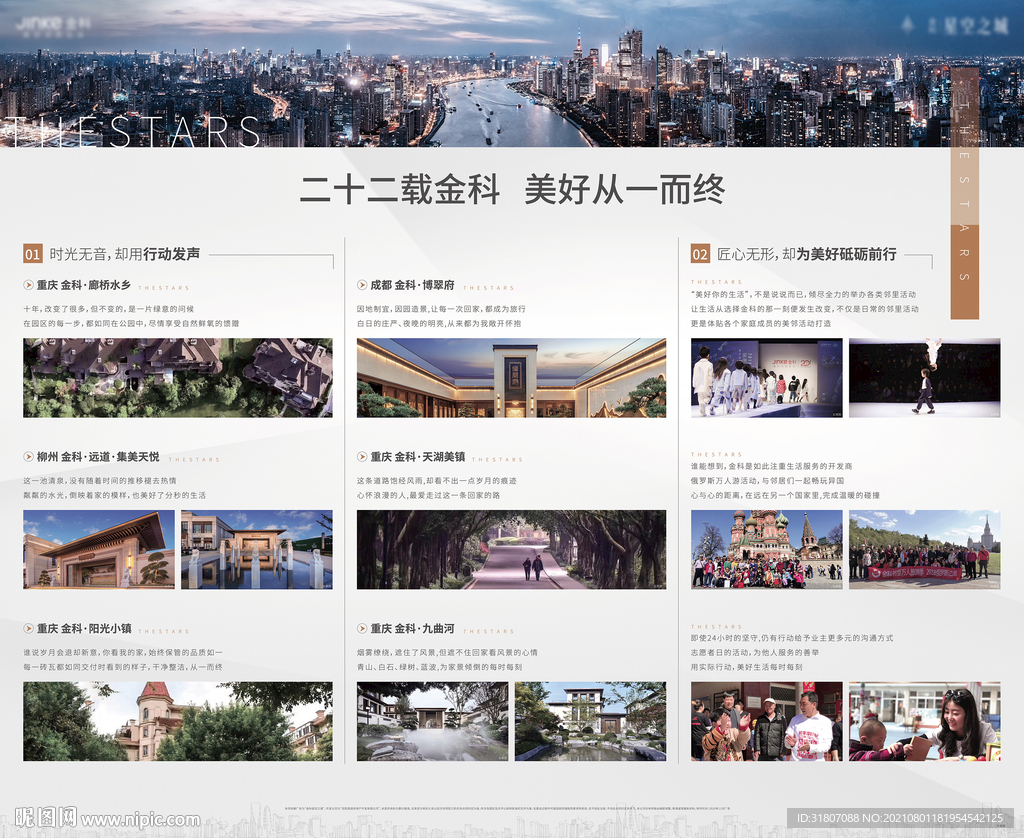Click the arrow bullet beside 重庆 金科·九曲河
This screenshot has width=1024, height=838.
(x=362, y=628)
